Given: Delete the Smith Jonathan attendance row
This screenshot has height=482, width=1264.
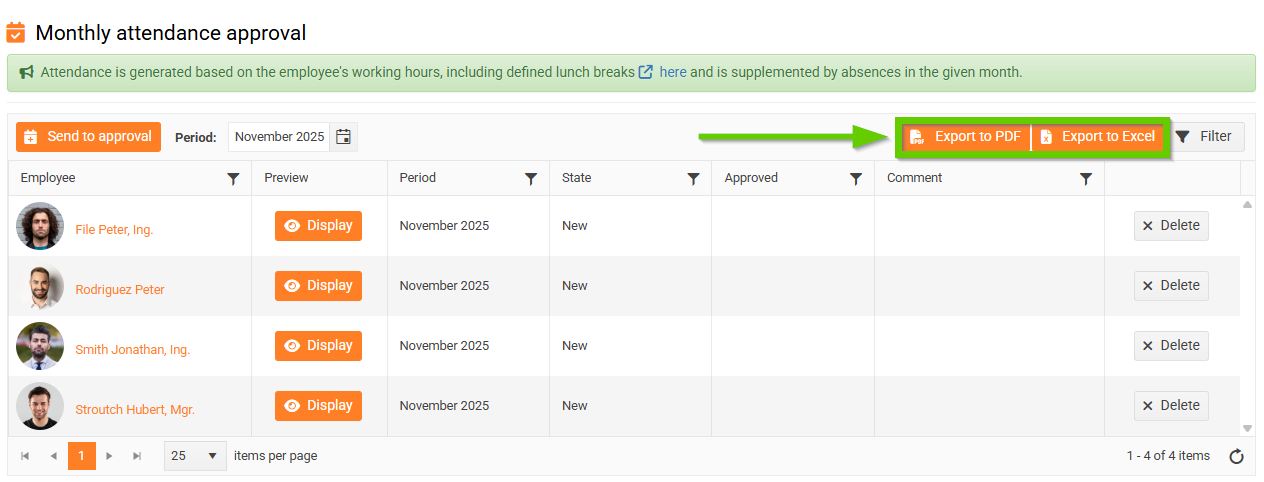Looking at the screenshot, I should tap(1171, 346).
